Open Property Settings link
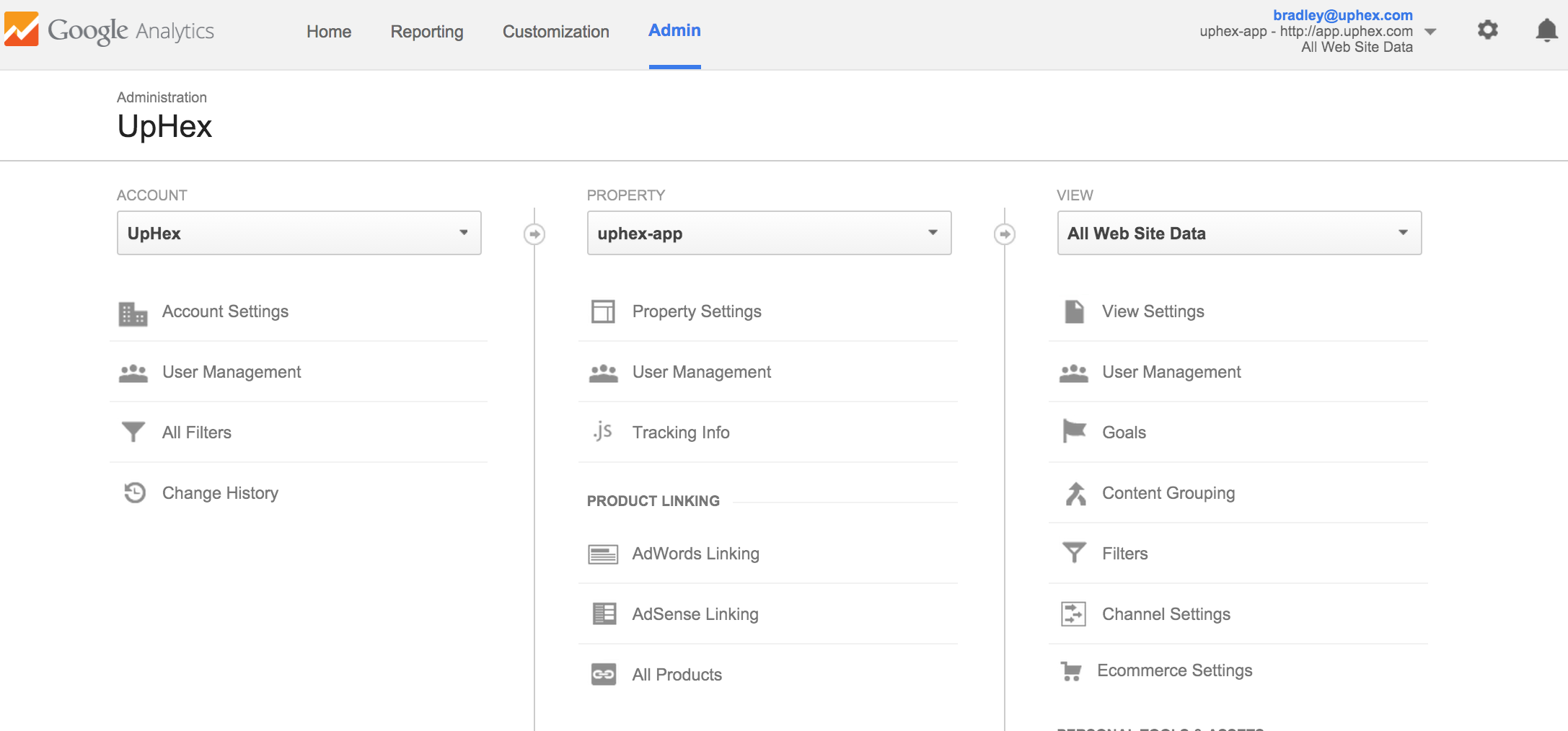Viewport: 1568px width, 731px height. coord(697,311)
